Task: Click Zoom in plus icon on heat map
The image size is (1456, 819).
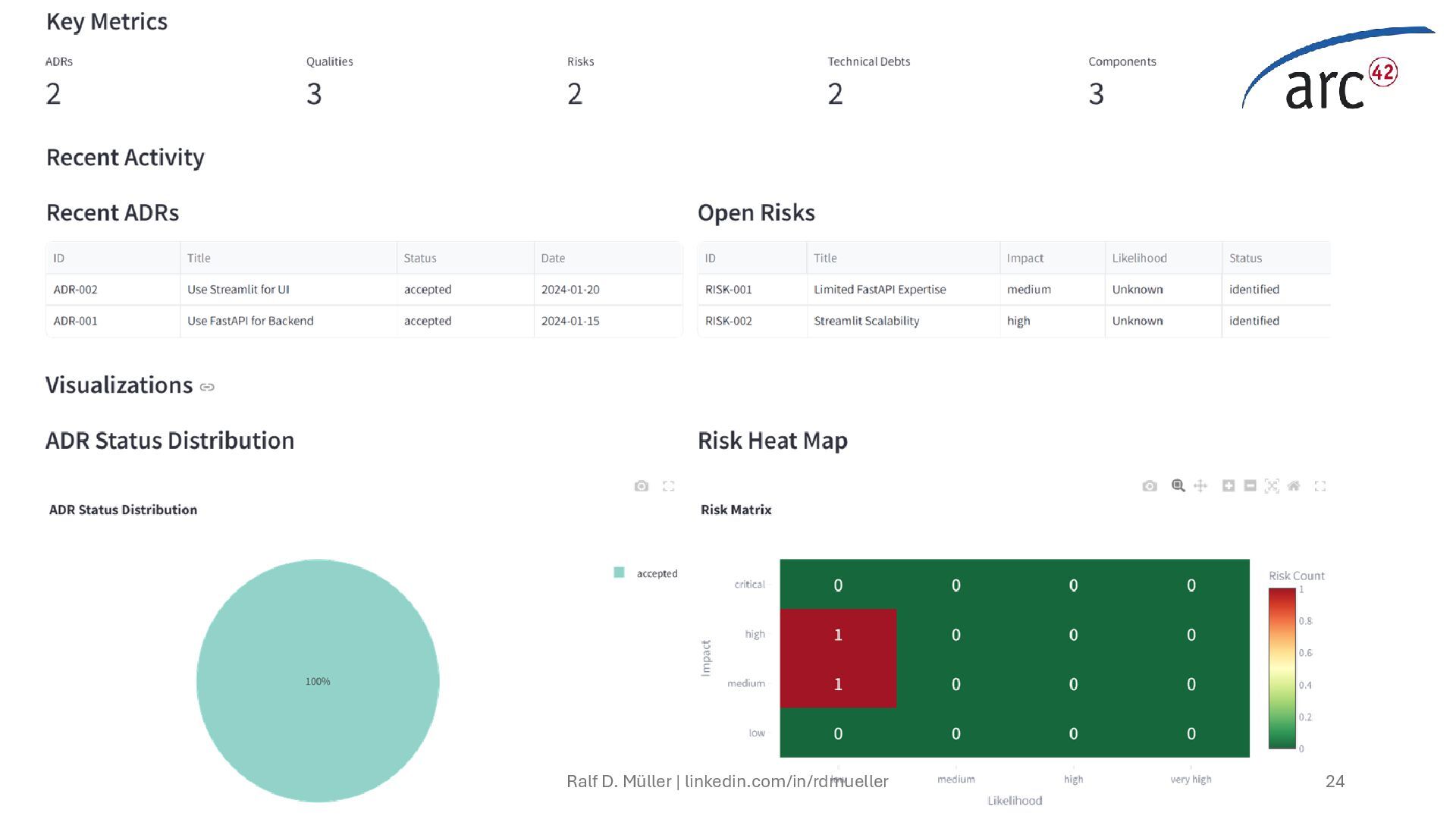Action: tap(1228, 486)
